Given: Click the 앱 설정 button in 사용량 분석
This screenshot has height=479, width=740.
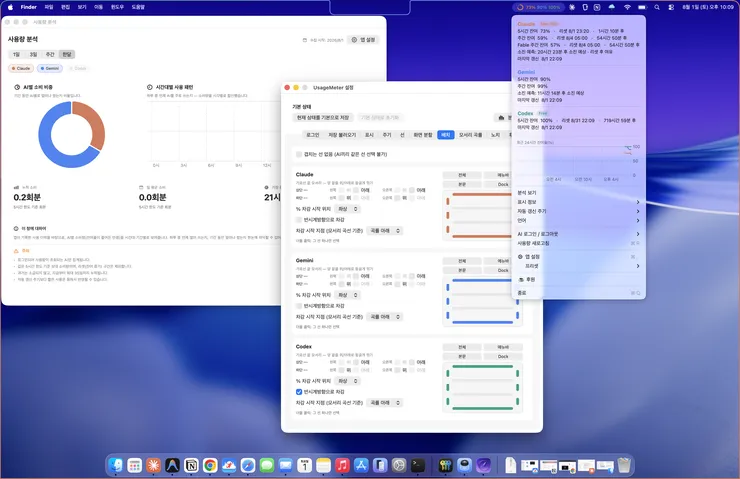Looking at the screenshot, I should pos(364,40).
